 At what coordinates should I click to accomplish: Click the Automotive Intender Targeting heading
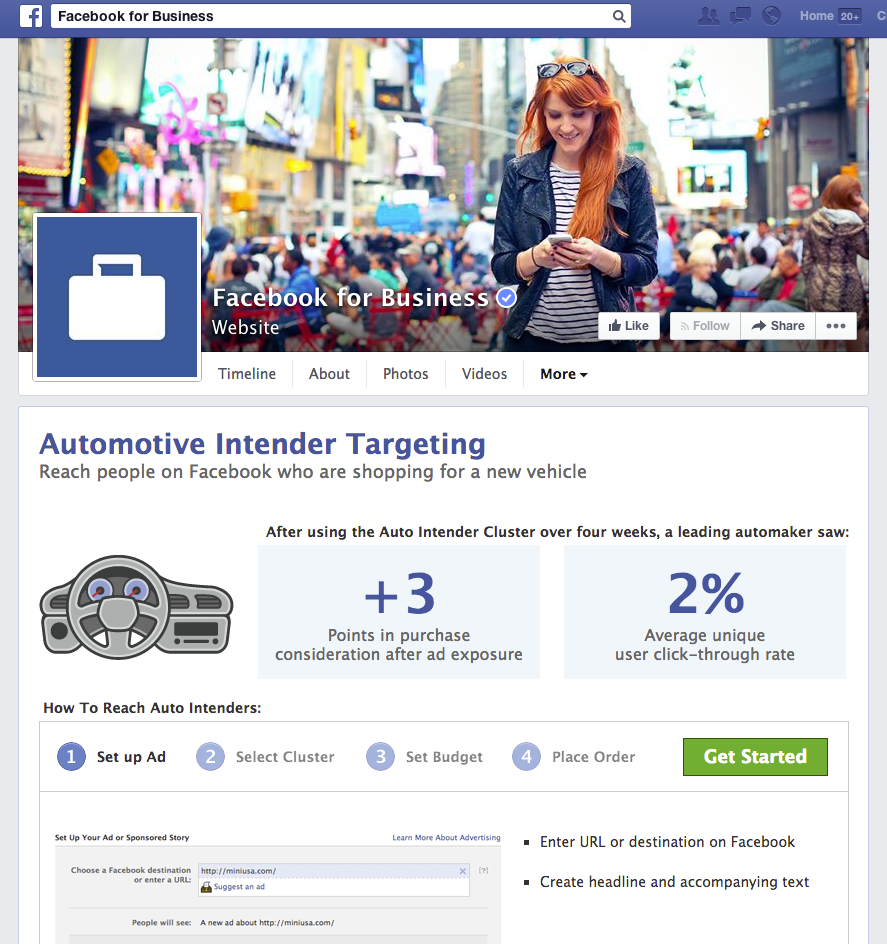click(x=263, y=444)
